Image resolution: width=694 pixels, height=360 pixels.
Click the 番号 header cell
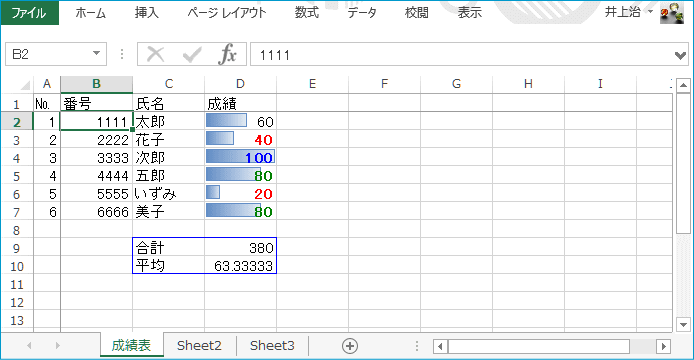click(96, 104)
